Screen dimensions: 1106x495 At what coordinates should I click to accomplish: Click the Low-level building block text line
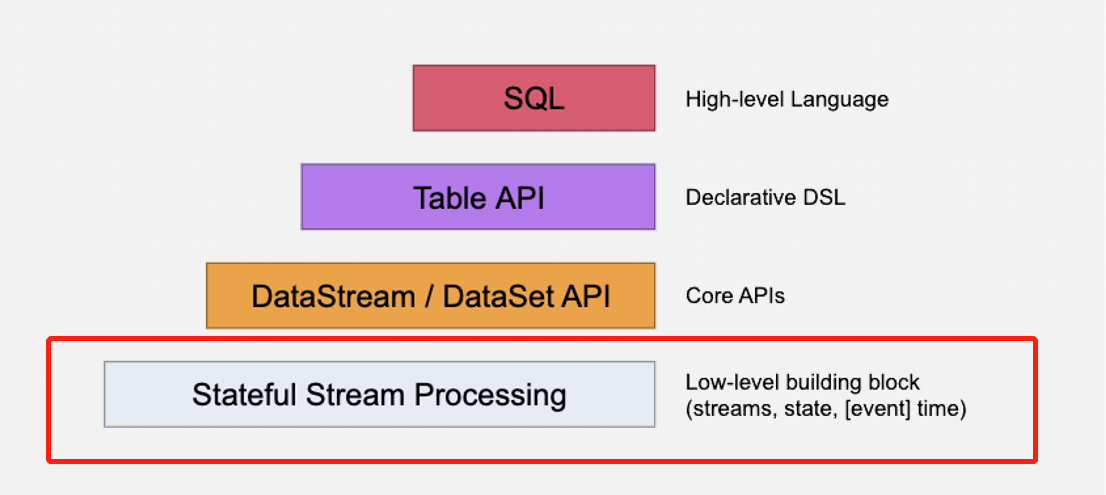click(802, 382)
